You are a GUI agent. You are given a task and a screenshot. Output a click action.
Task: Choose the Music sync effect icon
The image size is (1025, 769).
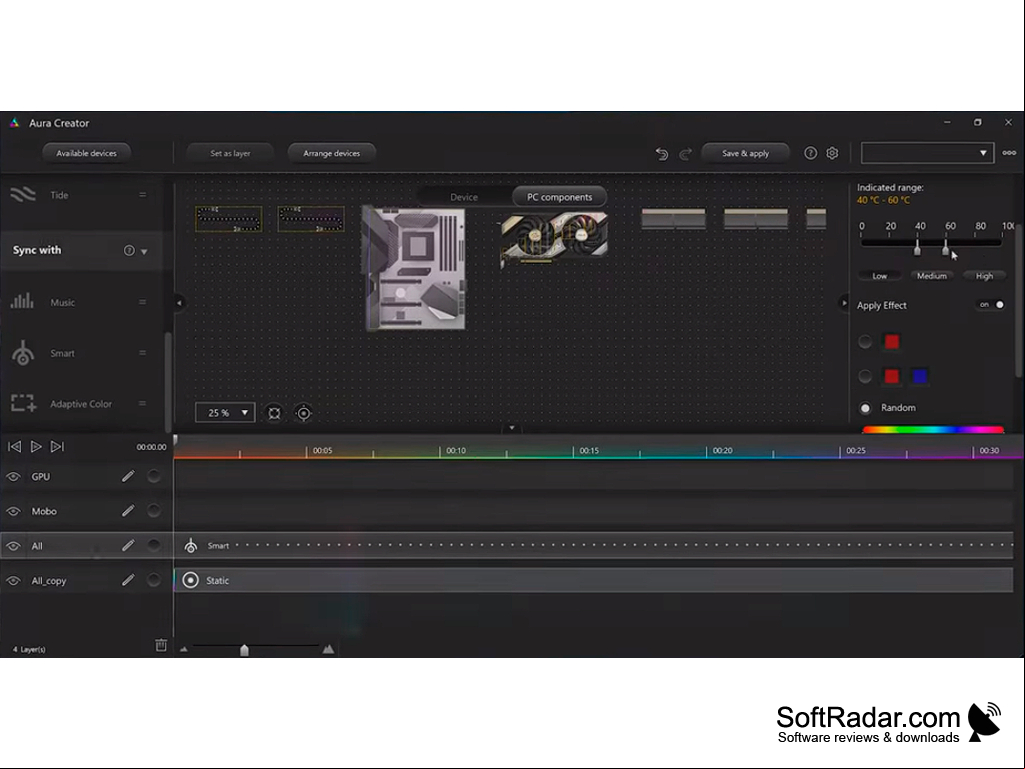pyautogui.click(x=22, y=301)
